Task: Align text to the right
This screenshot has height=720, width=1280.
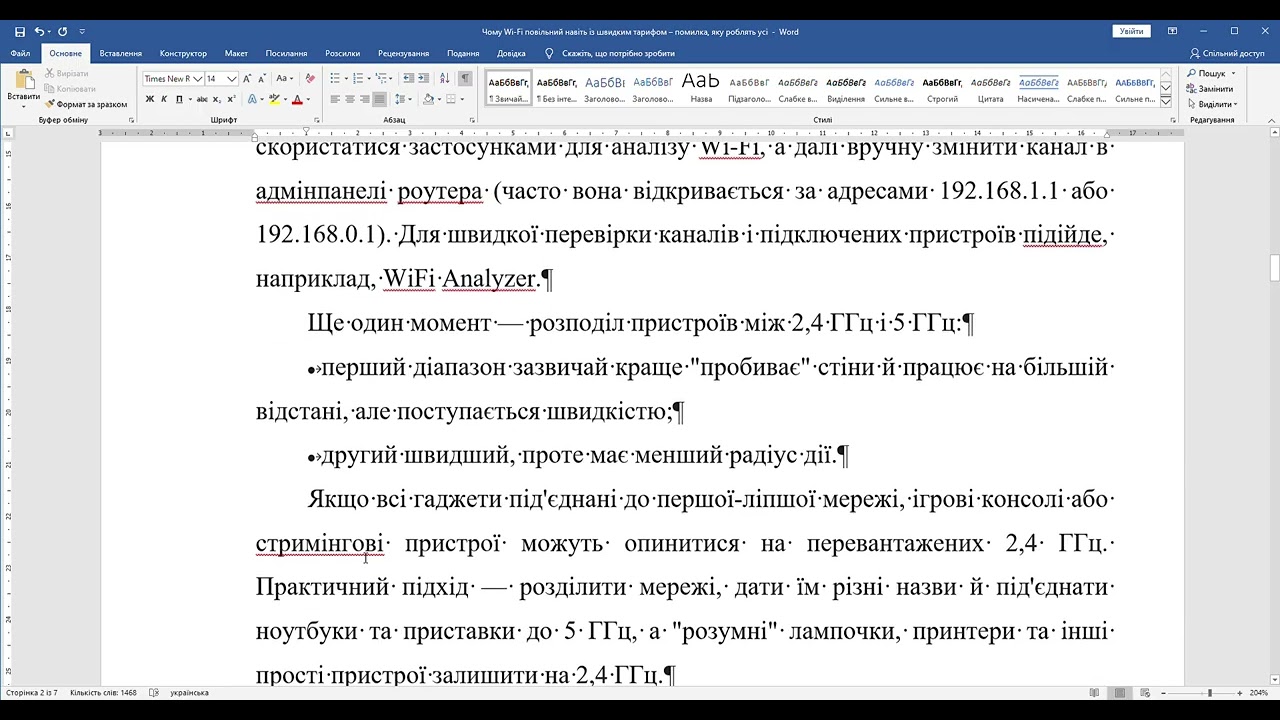Action: [365, 99]
